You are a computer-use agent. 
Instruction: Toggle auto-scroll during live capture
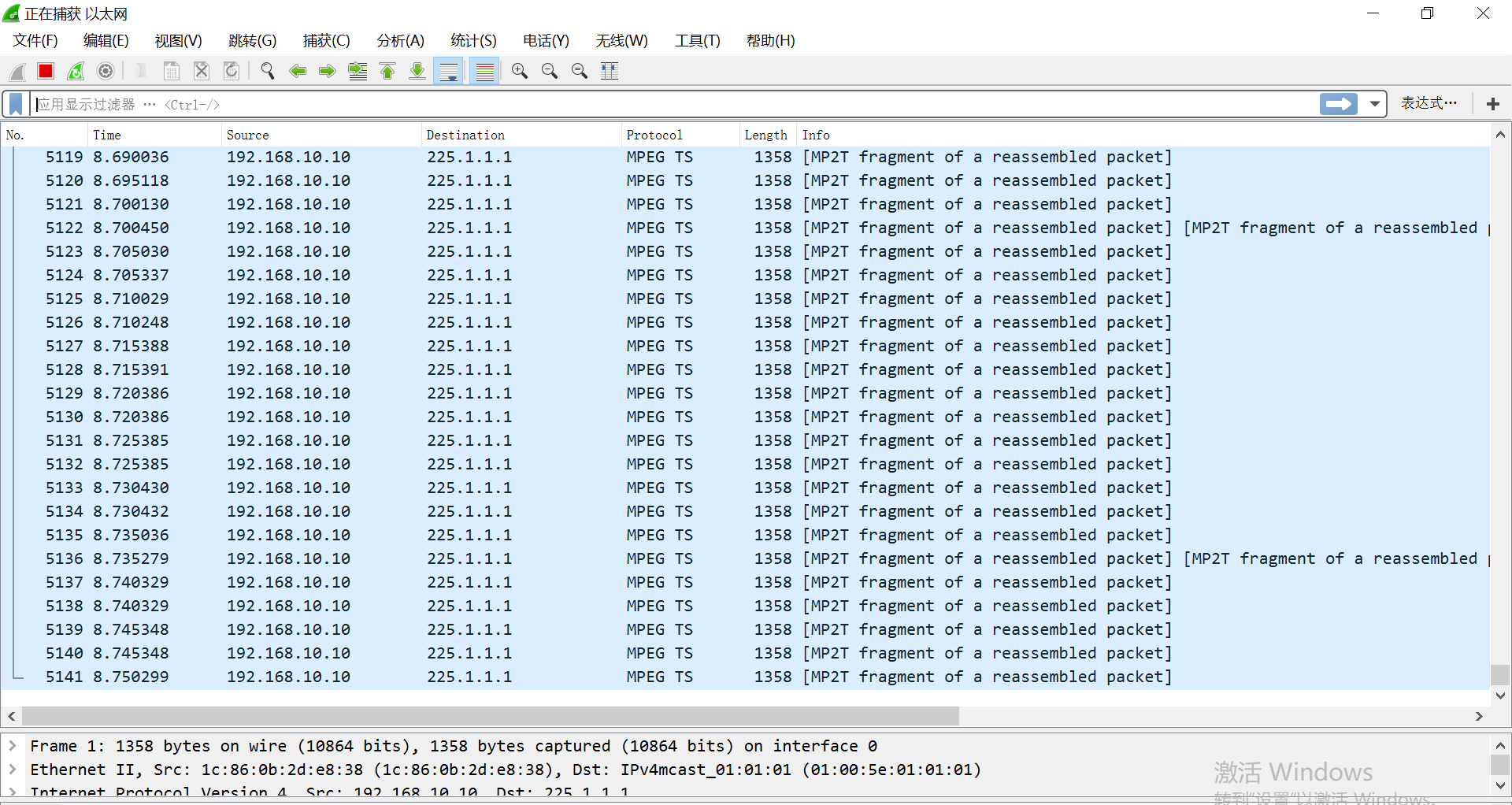pos(449,72)
